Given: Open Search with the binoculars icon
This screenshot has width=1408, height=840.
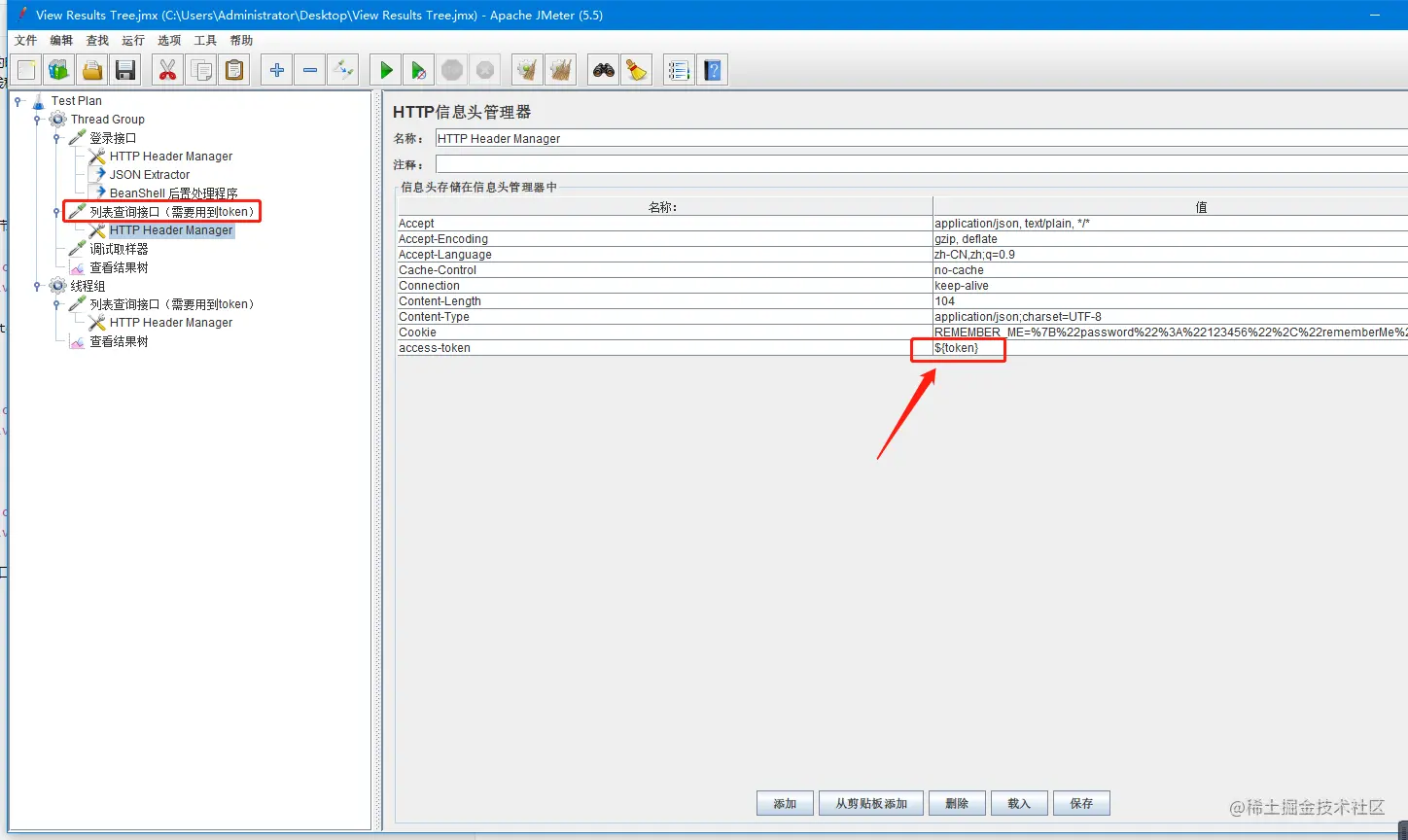Looking at the screenshot, I should (x=604, y=70).
